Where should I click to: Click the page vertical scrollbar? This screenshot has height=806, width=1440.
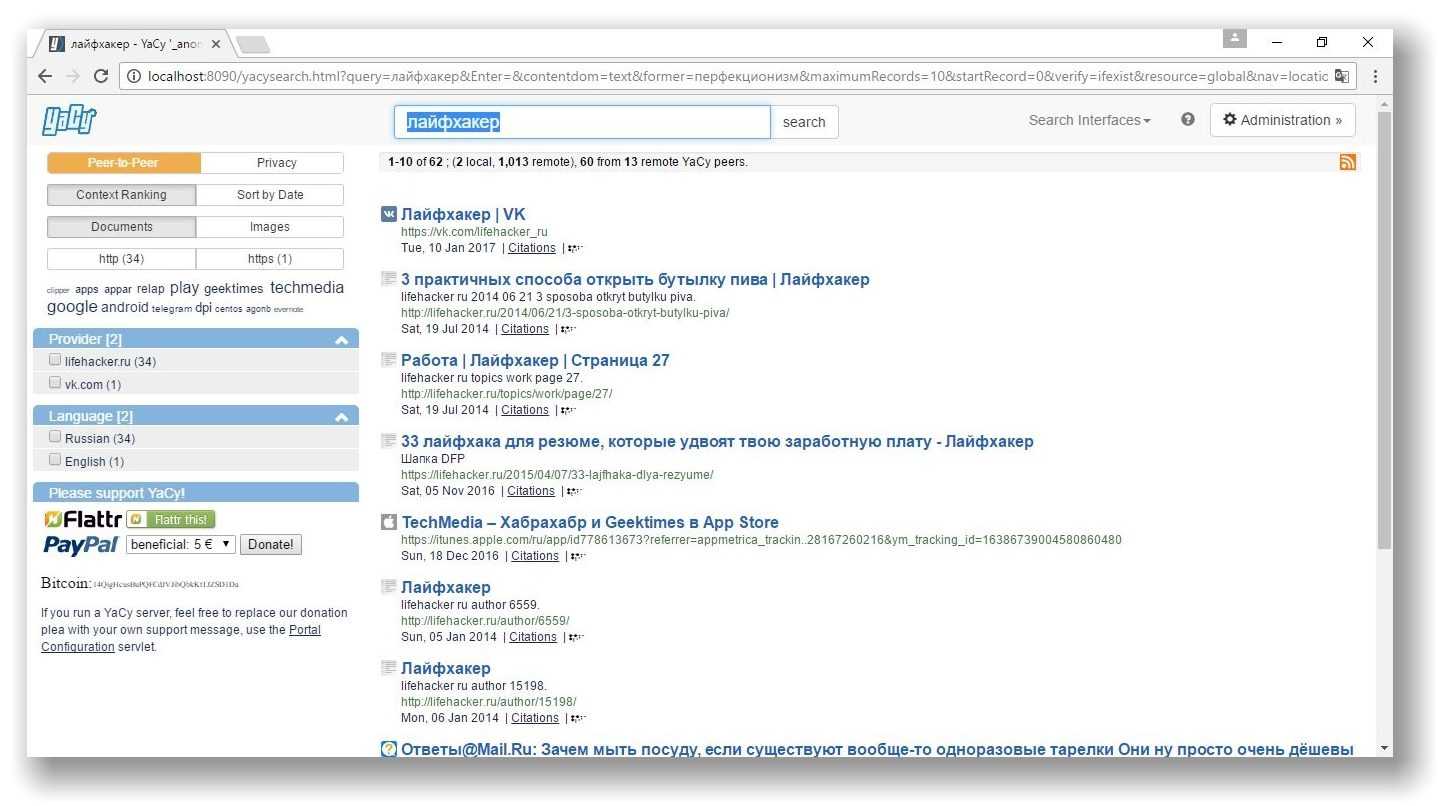pyautogui.click(x=1384, y=330)
